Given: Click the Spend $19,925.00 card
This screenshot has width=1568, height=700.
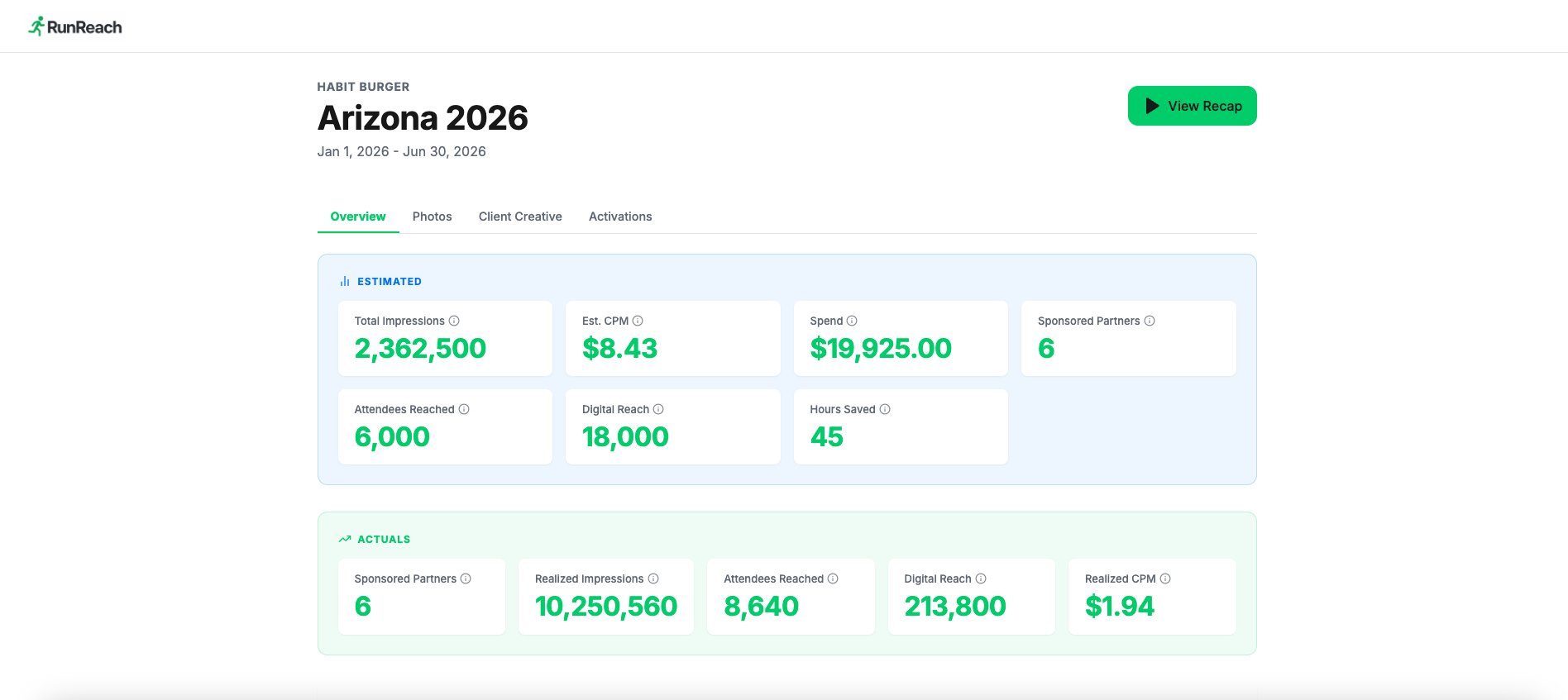Looking at the screenshot, I should point(901,339).
